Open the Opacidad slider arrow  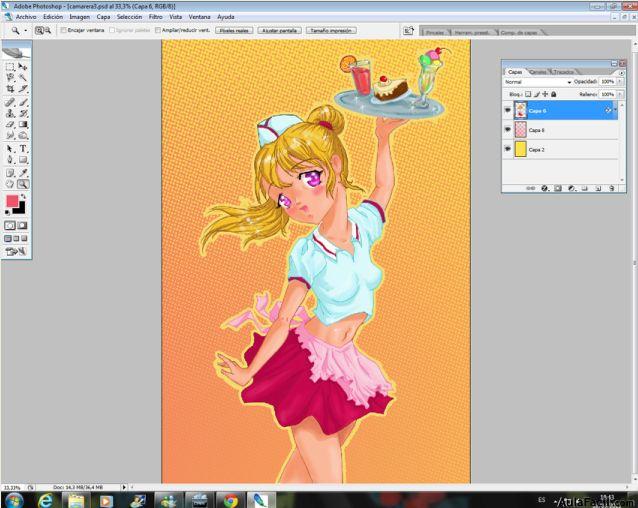click(x=620, y=82)
